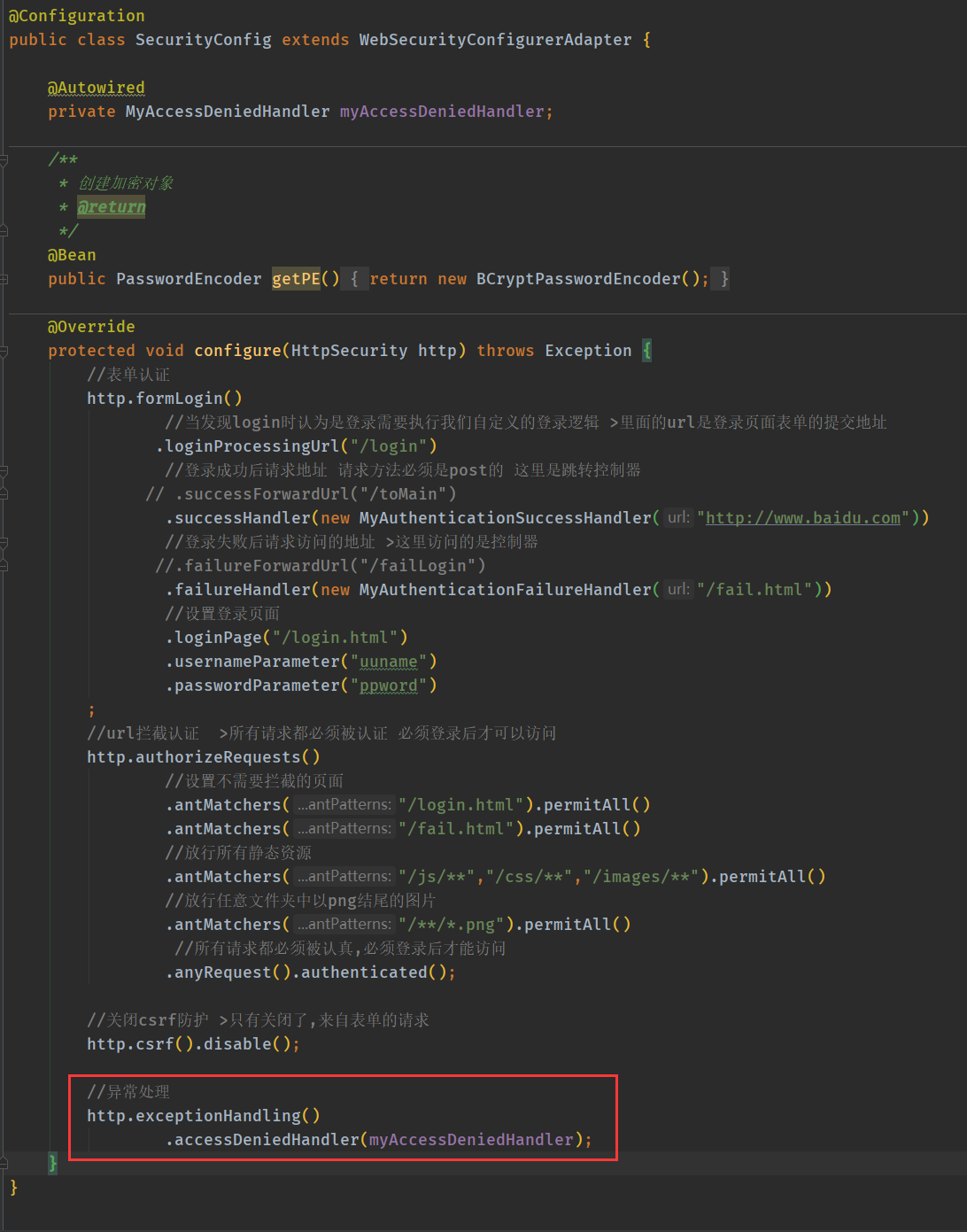Click commented .successForwardUrl("/toMain") line
Screen dimensions: 967x1232
(x=301, y=494)
